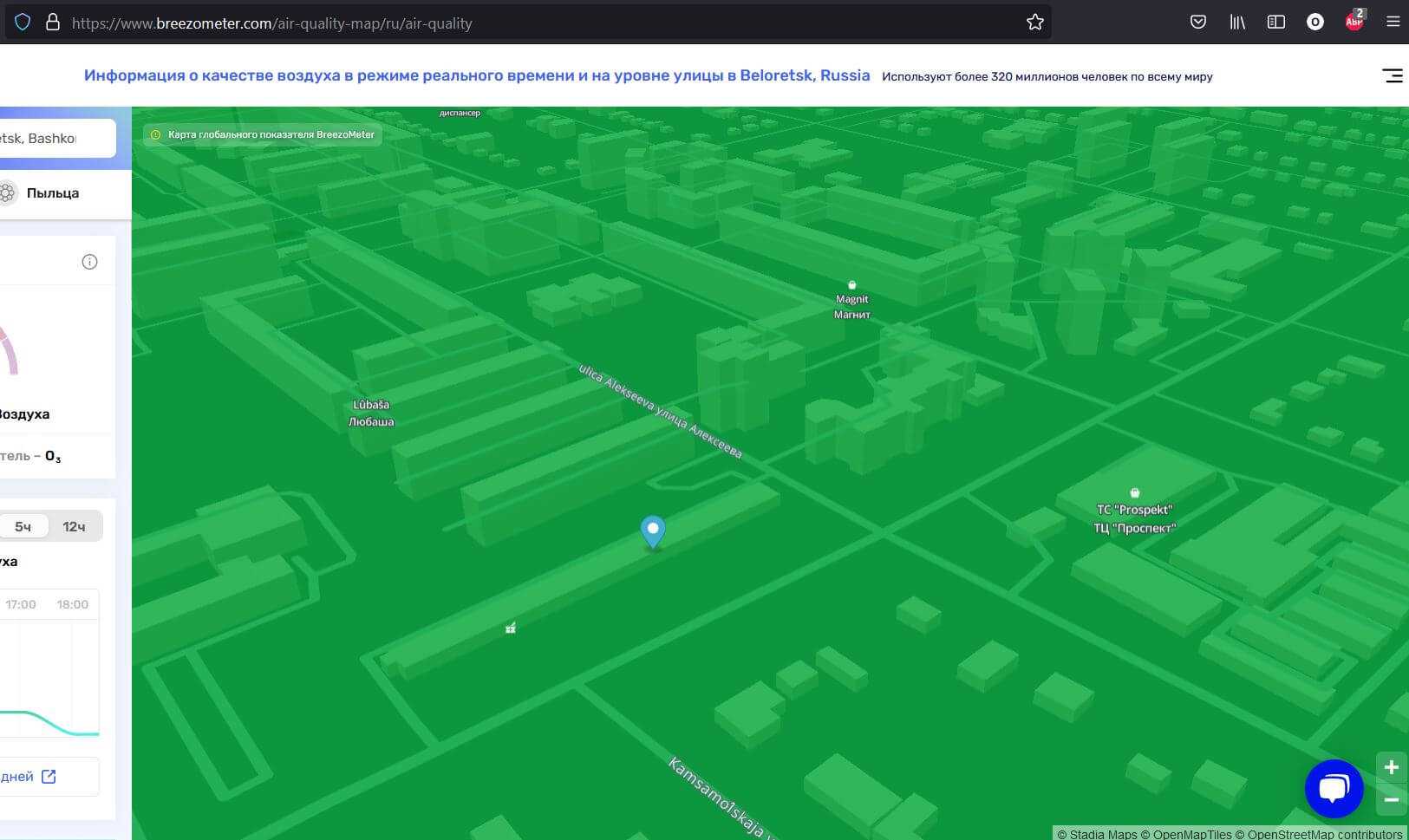Click the BreezoMeter global index map badge
The width and height of the screenshot is (1409, 840).
coord(263,134)
